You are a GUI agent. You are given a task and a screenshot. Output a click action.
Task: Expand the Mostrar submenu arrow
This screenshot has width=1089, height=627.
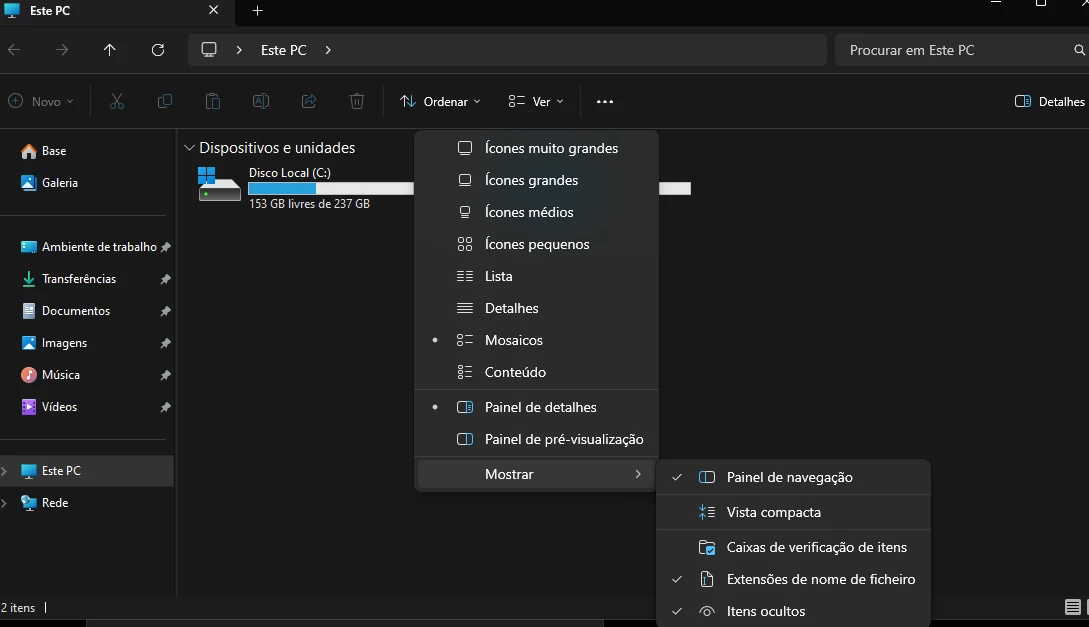(638, 474)
